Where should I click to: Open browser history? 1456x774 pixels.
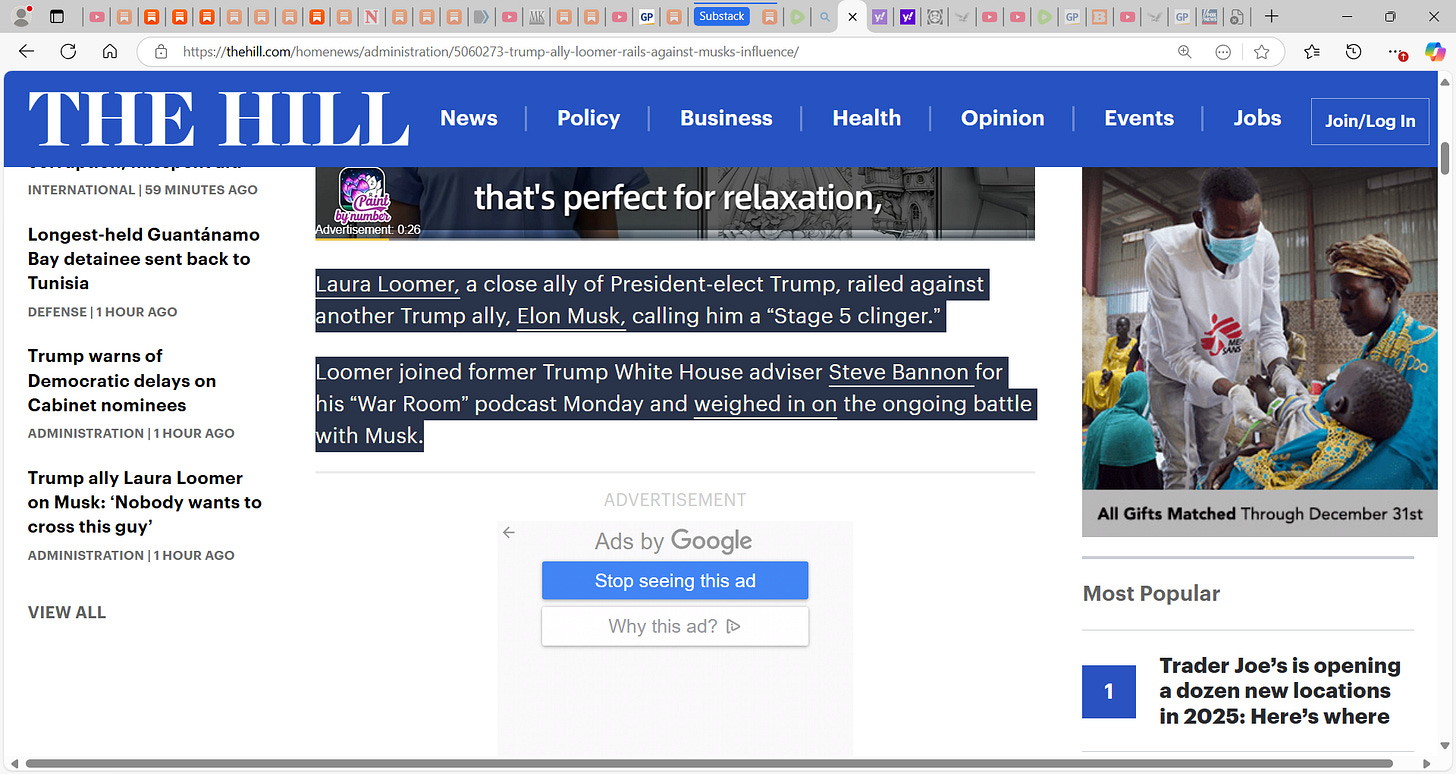point(1353,52)
